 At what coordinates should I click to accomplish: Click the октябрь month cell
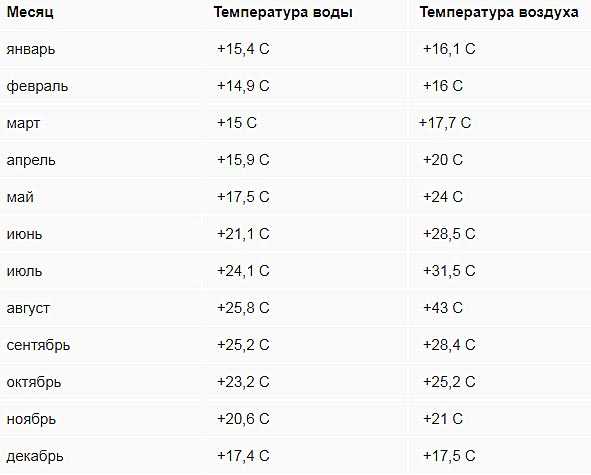pyautogui.click(x=34, y=382)
